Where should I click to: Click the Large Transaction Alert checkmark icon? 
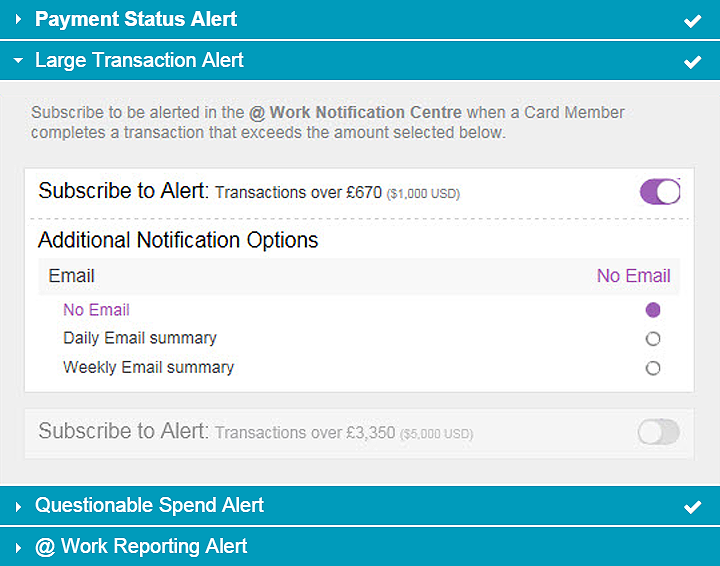[692, 62]
